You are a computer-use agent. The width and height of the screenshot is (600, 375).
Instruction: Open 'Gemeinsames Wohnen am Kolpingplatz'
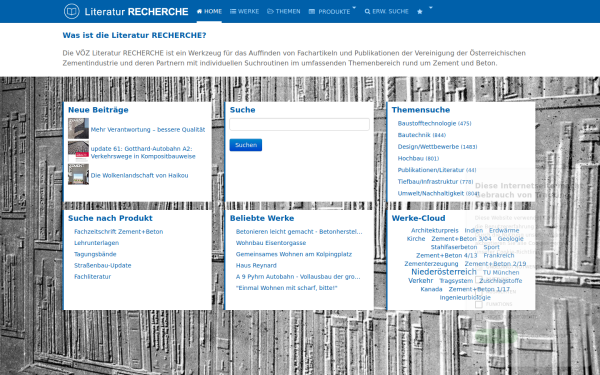(294, 254)
